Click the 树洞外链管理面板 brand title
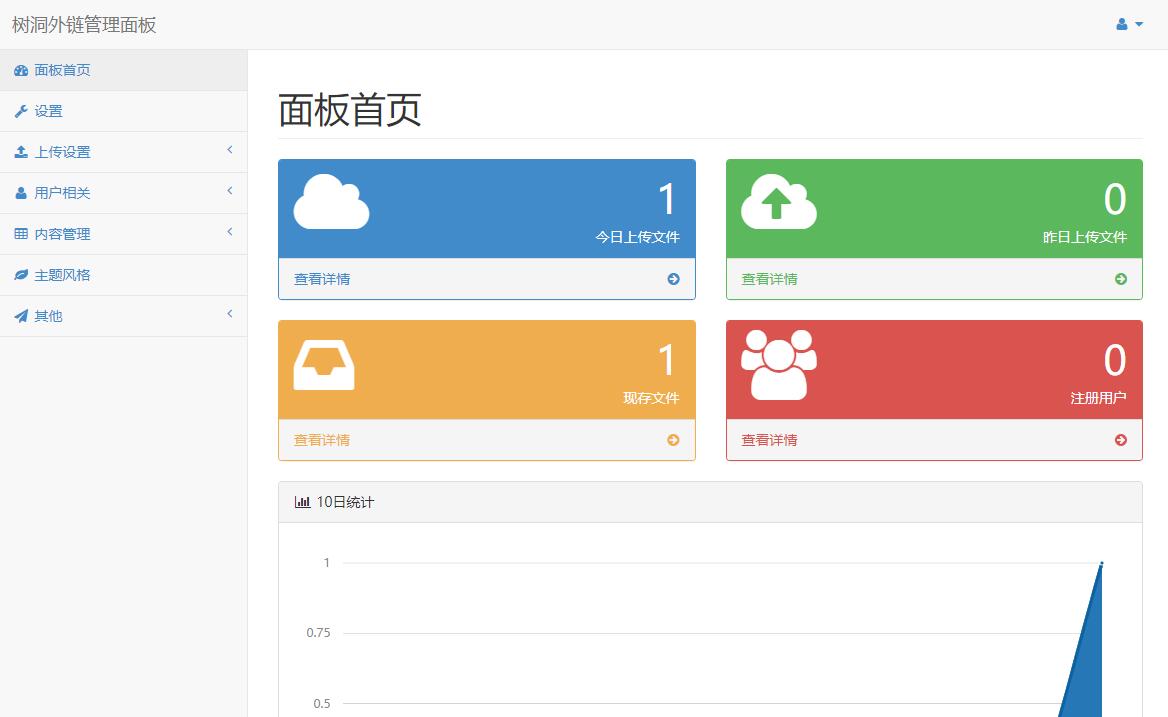Screen dimensions: 1168x717 point(84,25)
